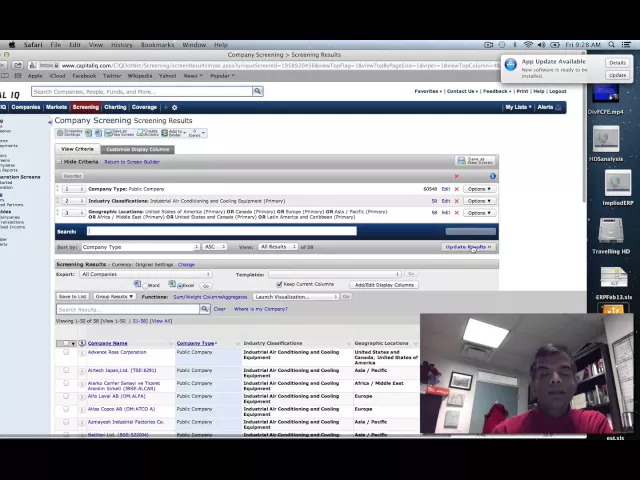Viewport: 640px width, 480px height.
Task: Click the red X in criteria header row
Action: pyautogui.click(x=457, y=176)
